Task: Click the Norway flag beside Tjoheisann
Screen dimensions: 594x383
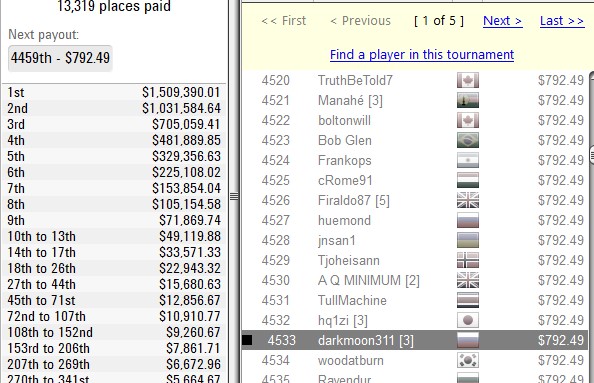Action: [468, 260]
